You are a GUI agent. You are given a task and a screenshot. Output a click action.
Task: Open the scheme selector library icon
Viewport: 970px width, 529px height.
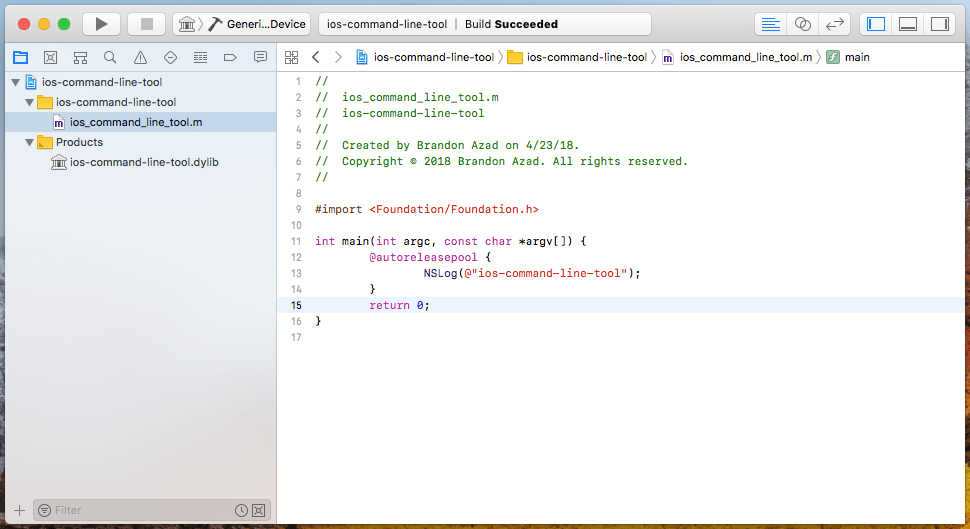[186, 24]
